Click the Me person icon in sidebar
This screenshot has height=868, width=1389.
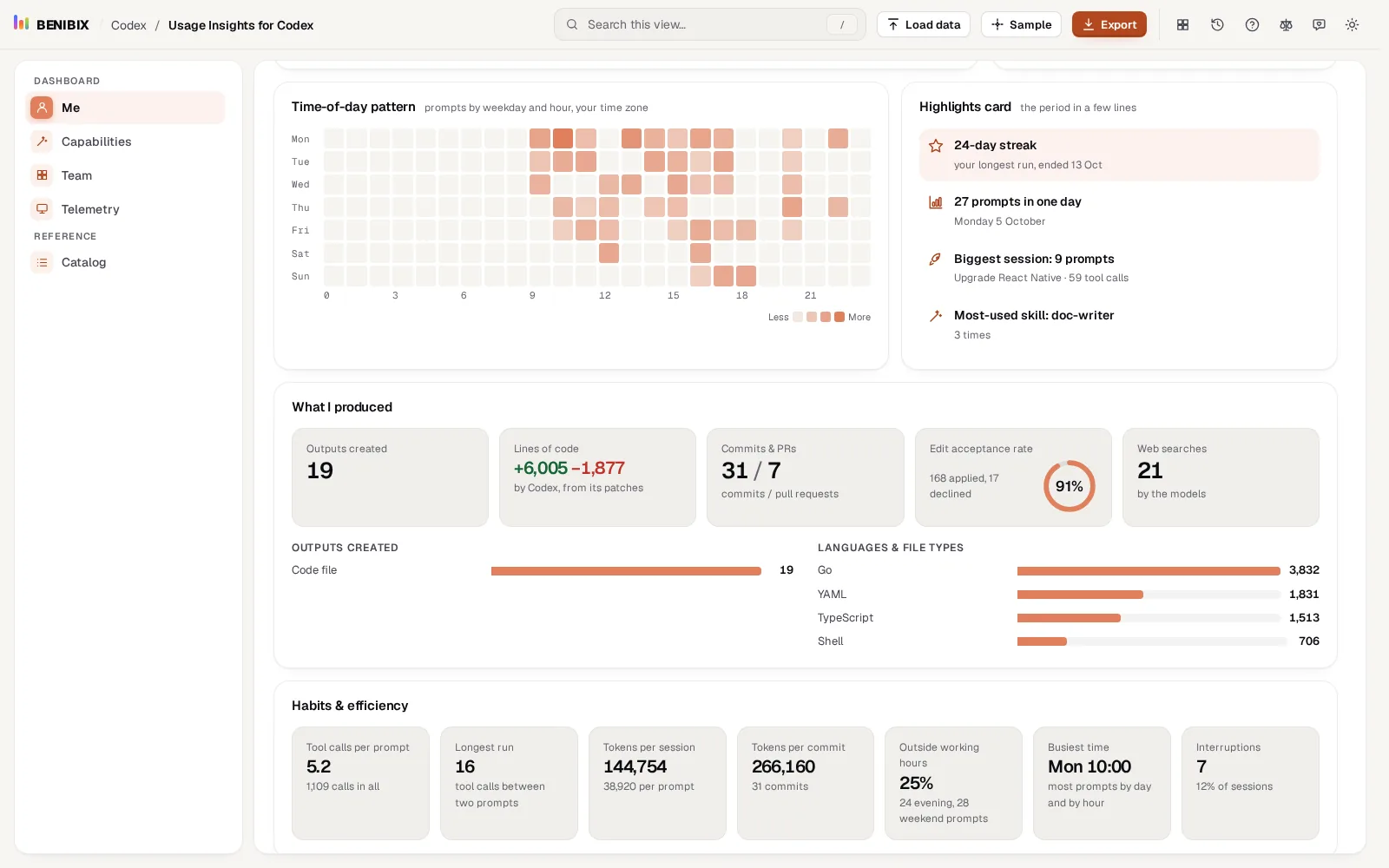click(x=42, y=108)
